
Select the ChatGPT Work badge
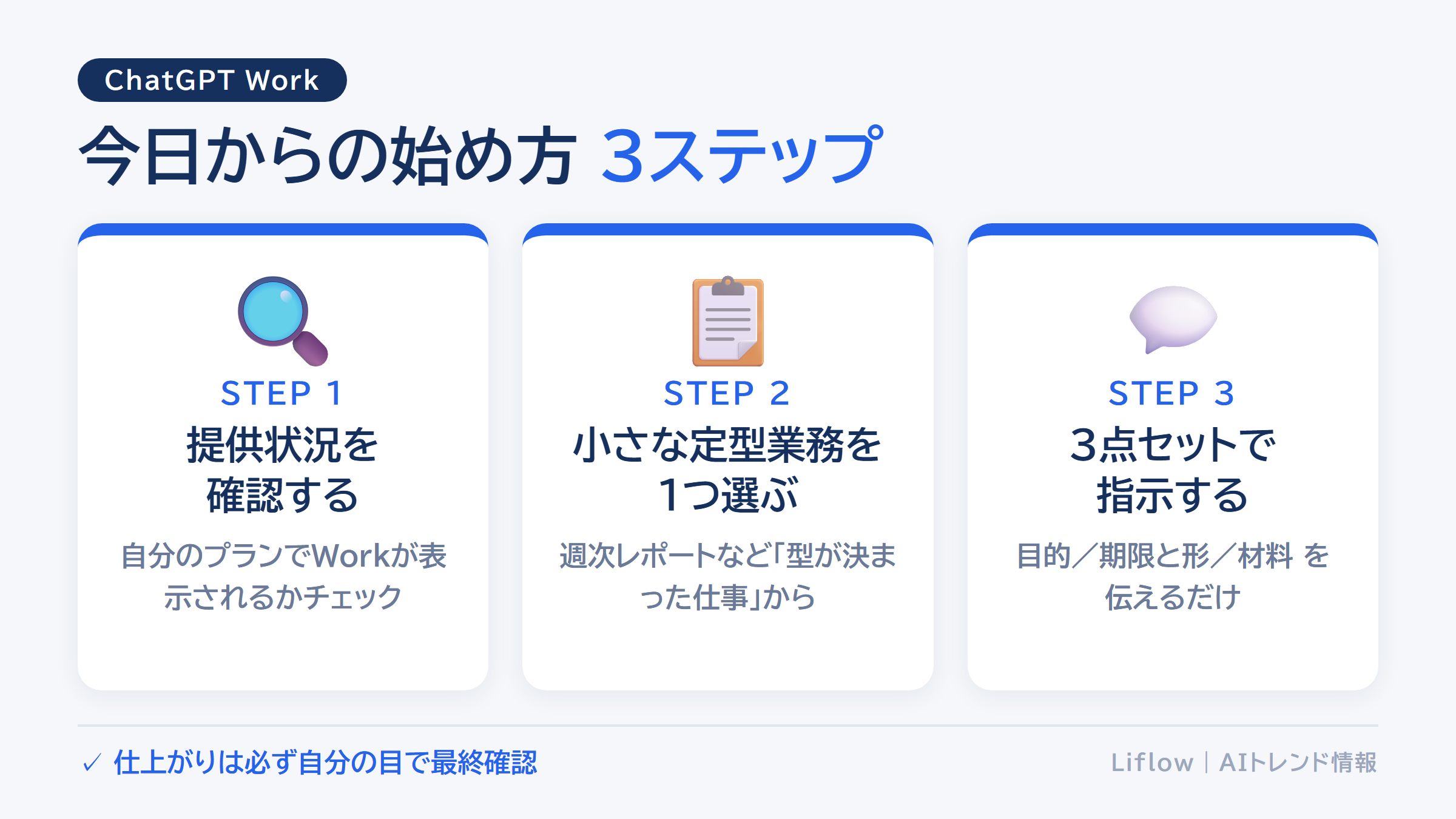pos(212,80)
